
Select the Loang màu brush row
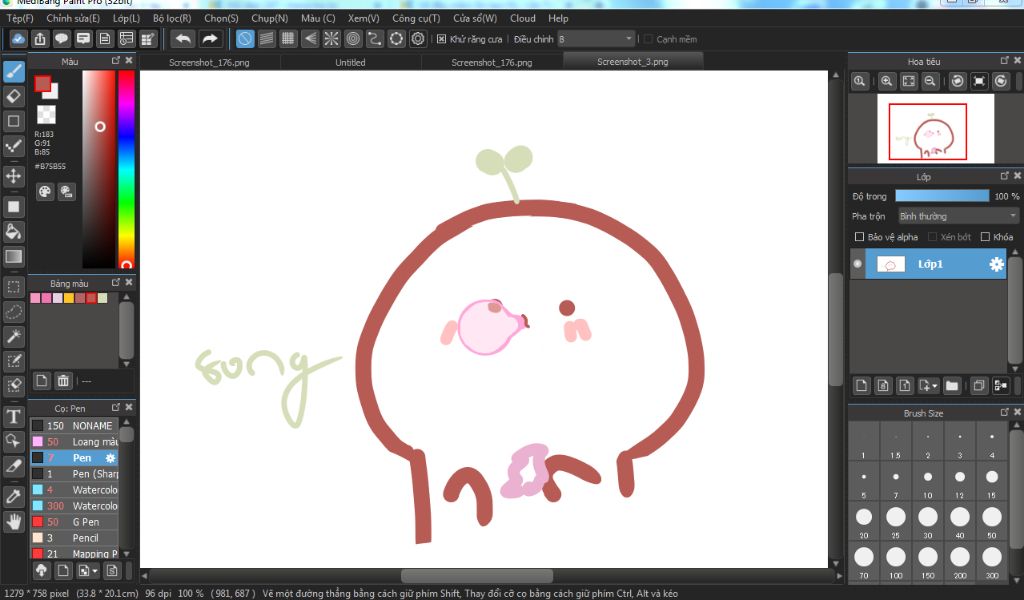pyautogui.click(x=74, y=442)
